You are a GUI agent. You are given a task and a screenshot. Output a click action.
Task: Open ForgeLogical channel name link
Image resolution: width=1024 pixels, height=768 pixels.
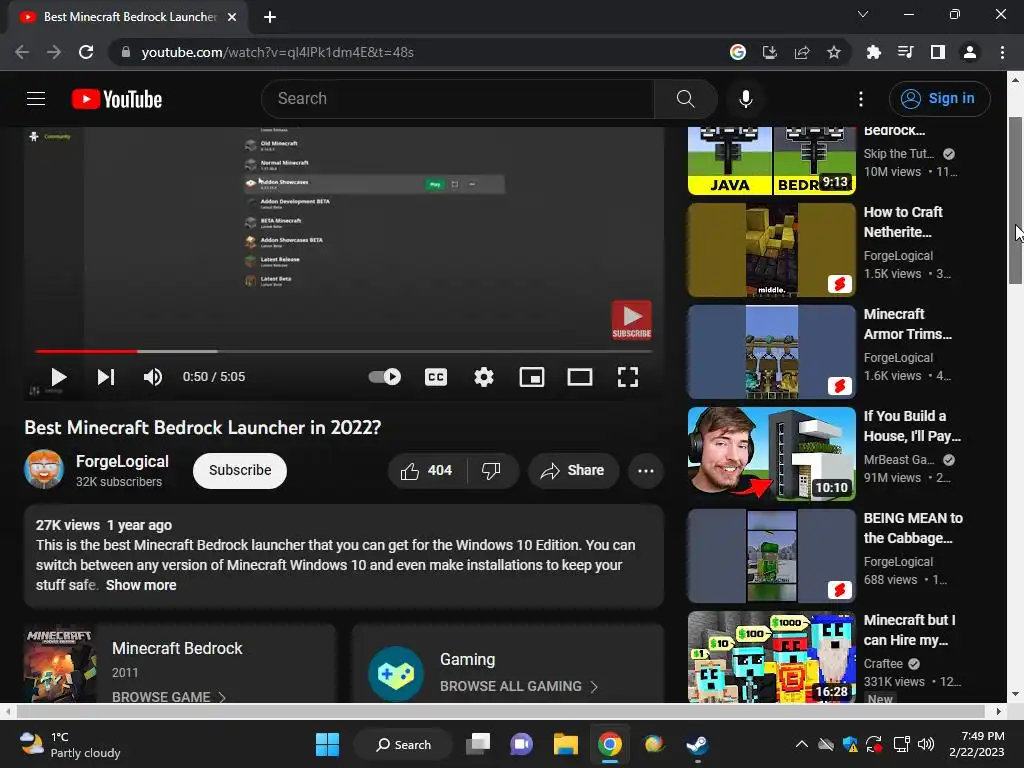tap(122, 461)
